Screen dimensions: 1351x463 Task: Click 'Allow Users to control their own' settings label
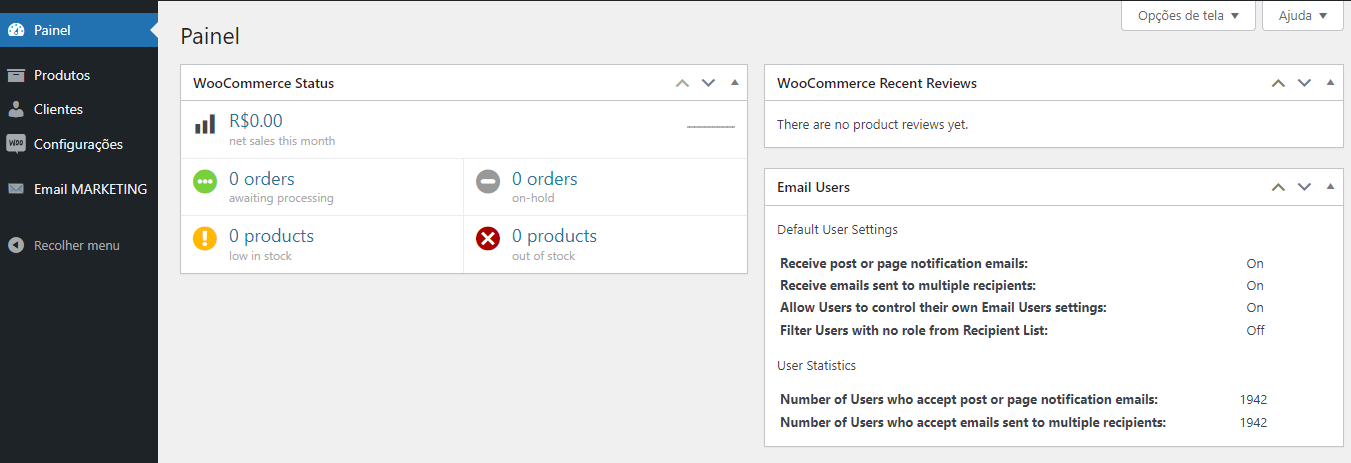(x=943, y=308)
